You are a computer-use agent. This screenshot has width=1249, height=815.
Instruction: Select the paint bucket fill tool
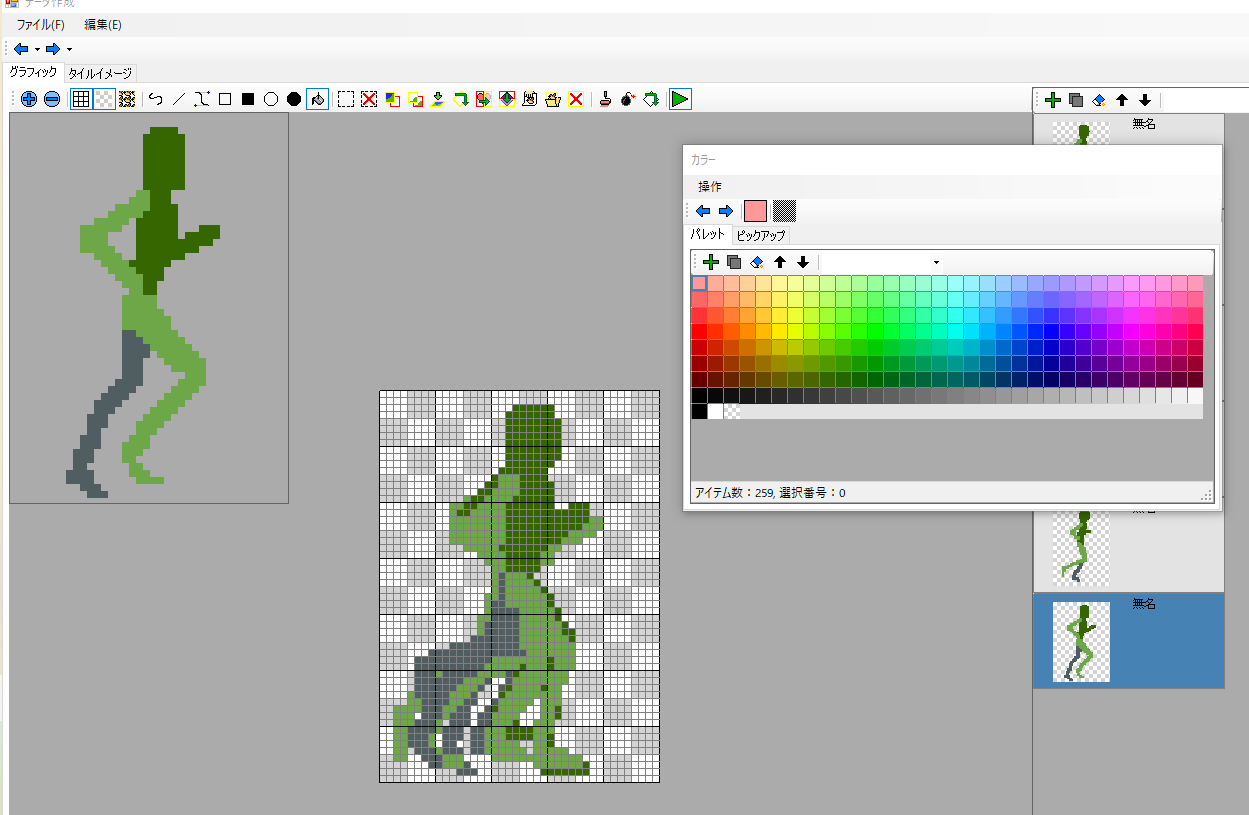click(x=317, y=99)
